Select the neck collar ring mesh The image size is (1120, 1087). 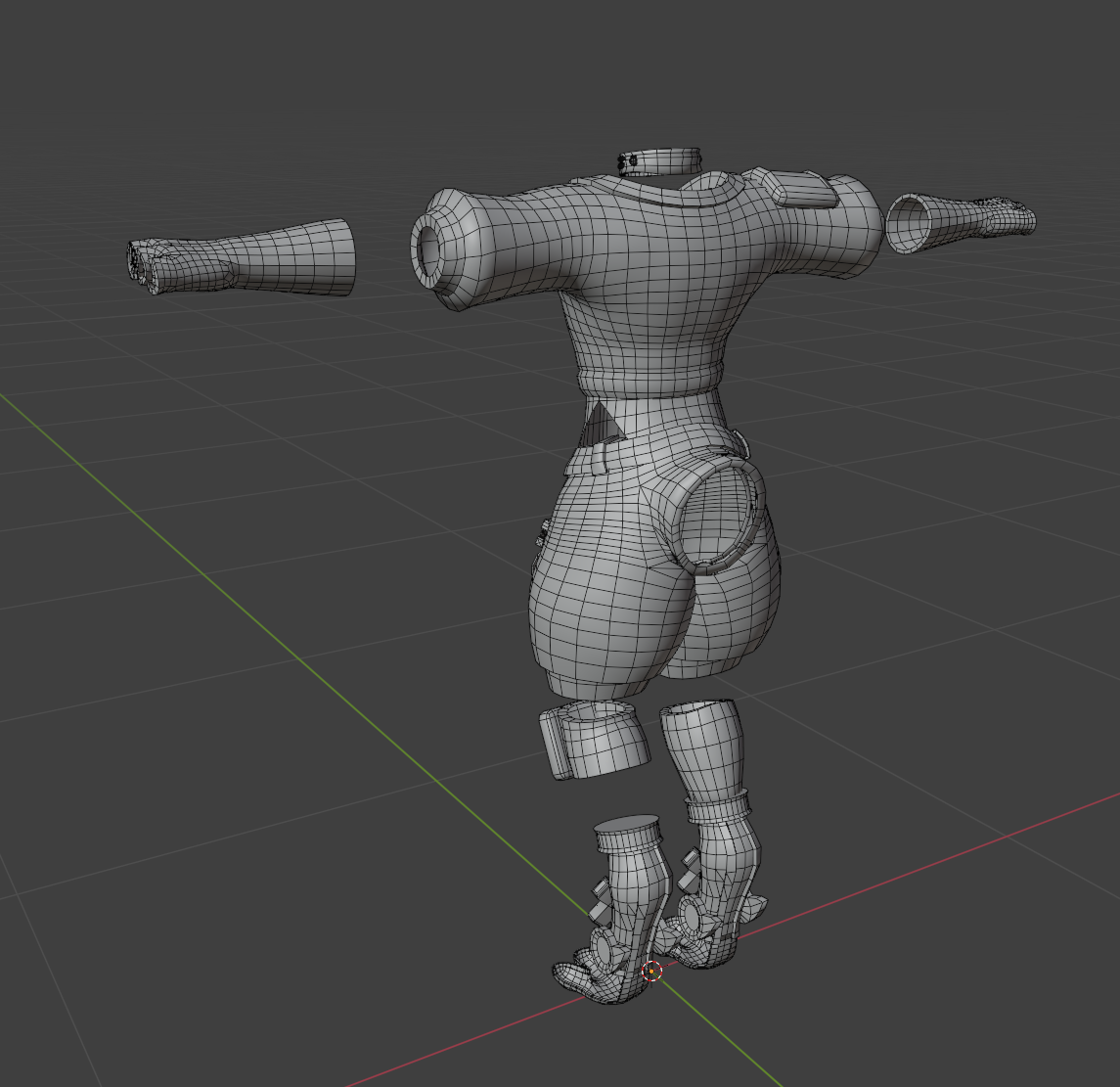click(x=663, y=160)
